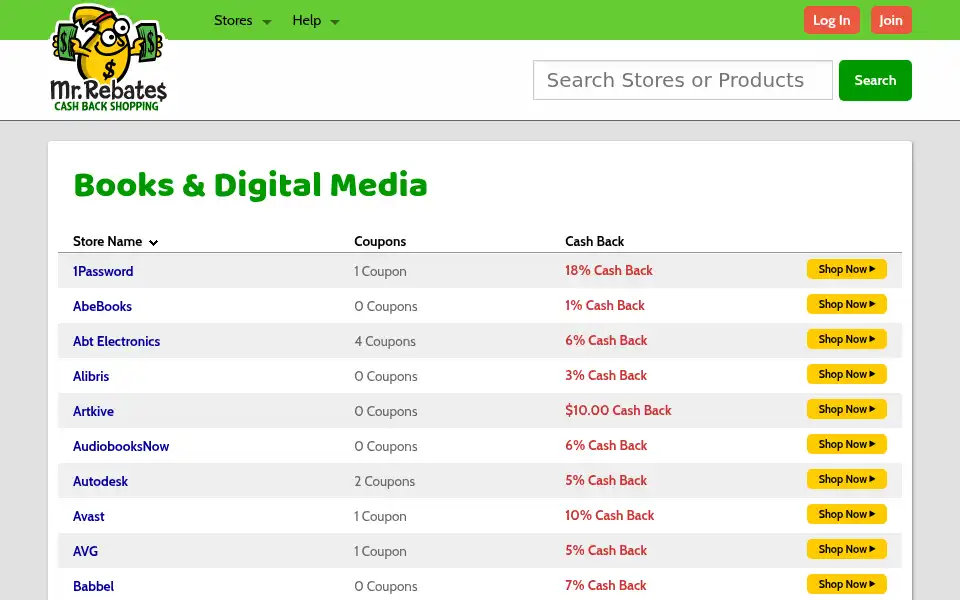The image size is (960, 600).
Task: Click 4 Coupons for Abt Electronics
Action: 385,341
